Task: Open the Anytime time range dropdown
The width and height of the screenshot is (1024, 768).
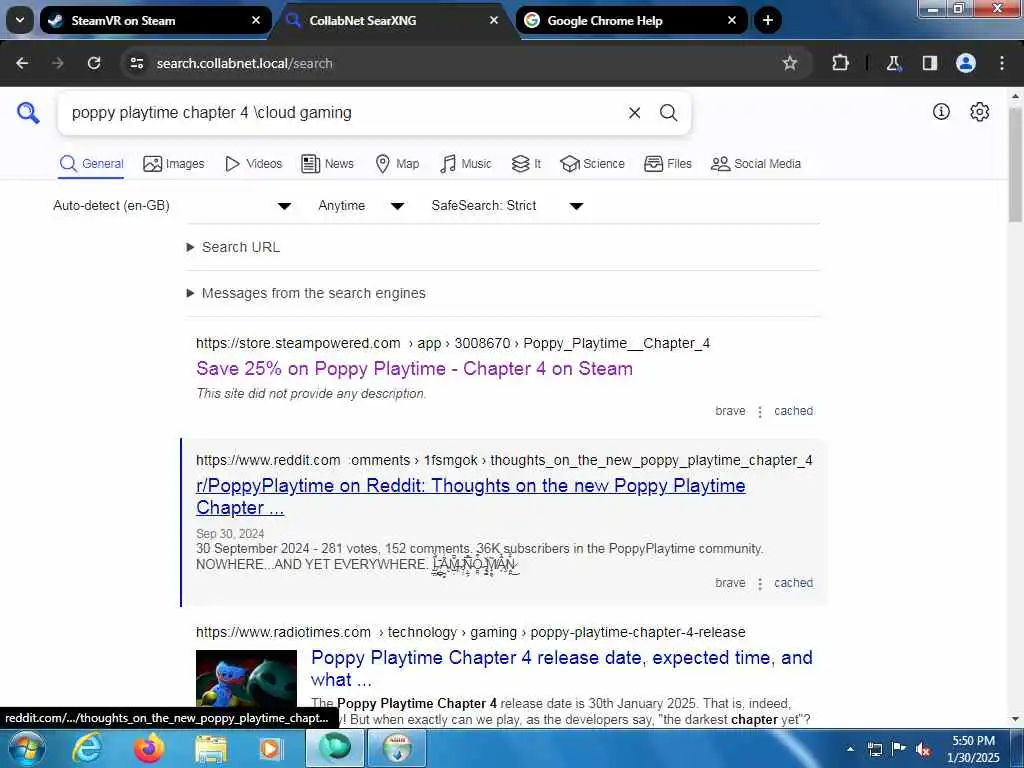Action: coord(361,206)
